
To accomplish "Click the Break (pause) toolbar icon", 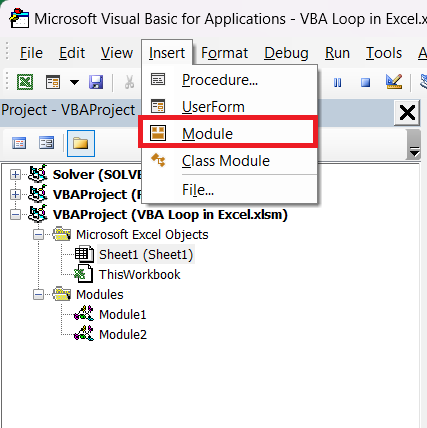I will point(337,82).
